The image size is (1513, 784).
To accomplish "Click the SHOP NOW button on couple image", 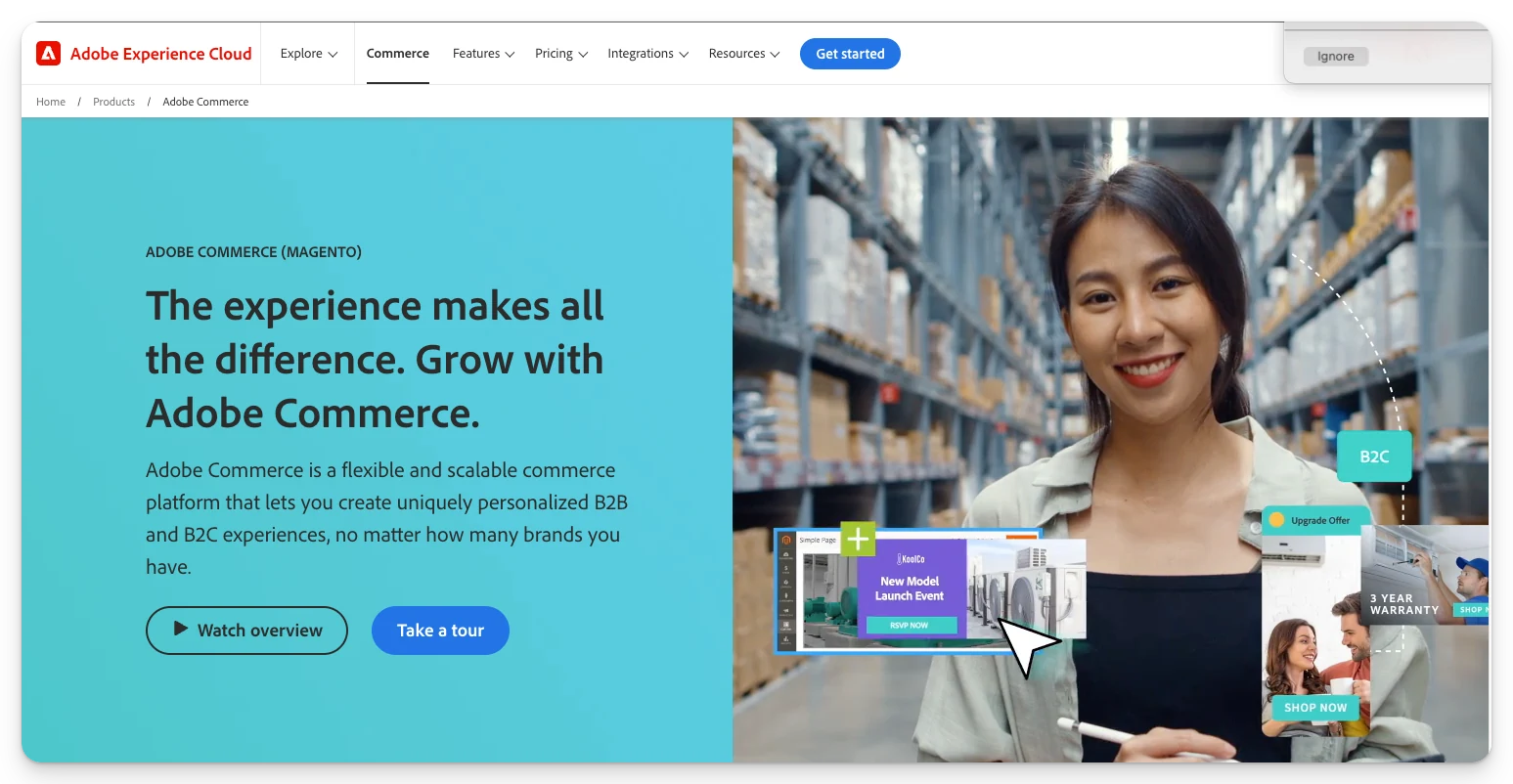I will click(x=1315, y=708).
